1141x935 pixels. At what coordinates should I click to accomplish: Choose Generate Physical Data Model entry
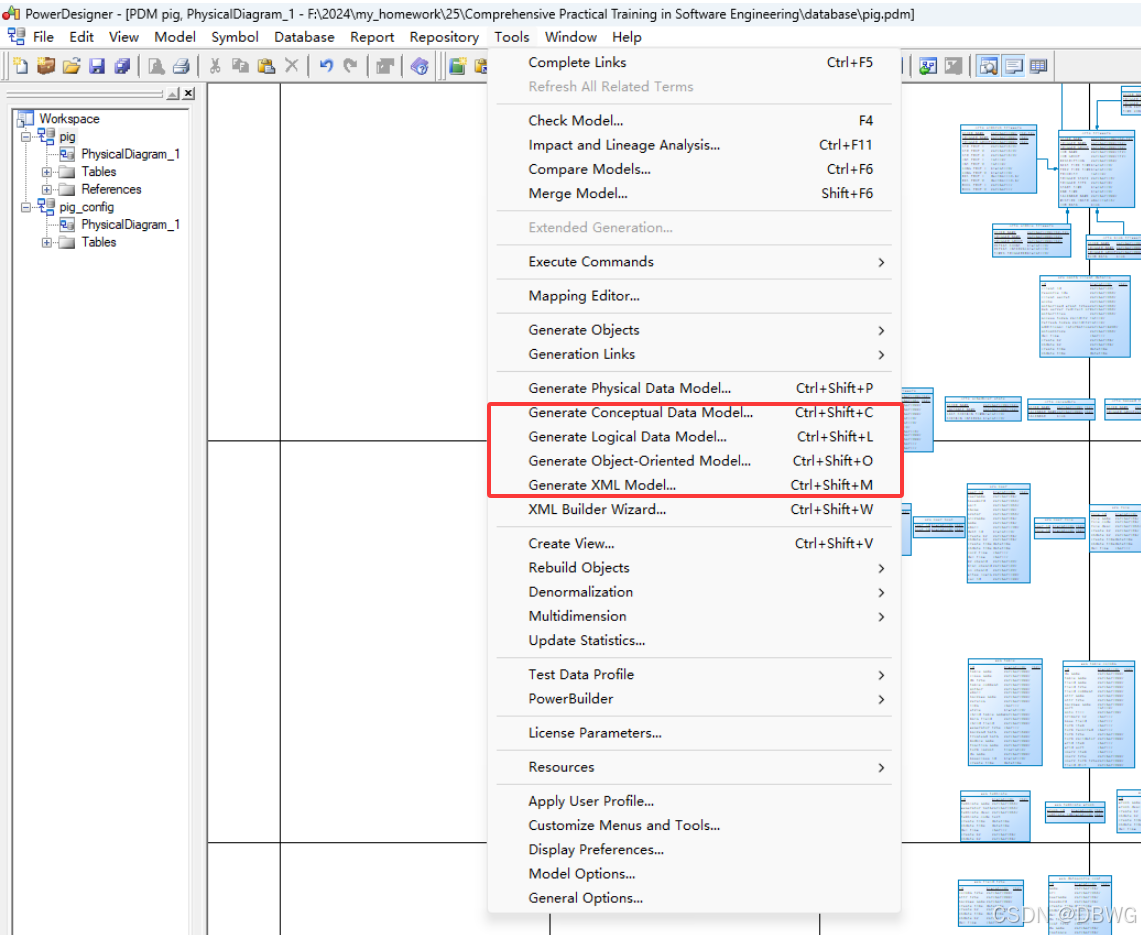coord(693,389)
